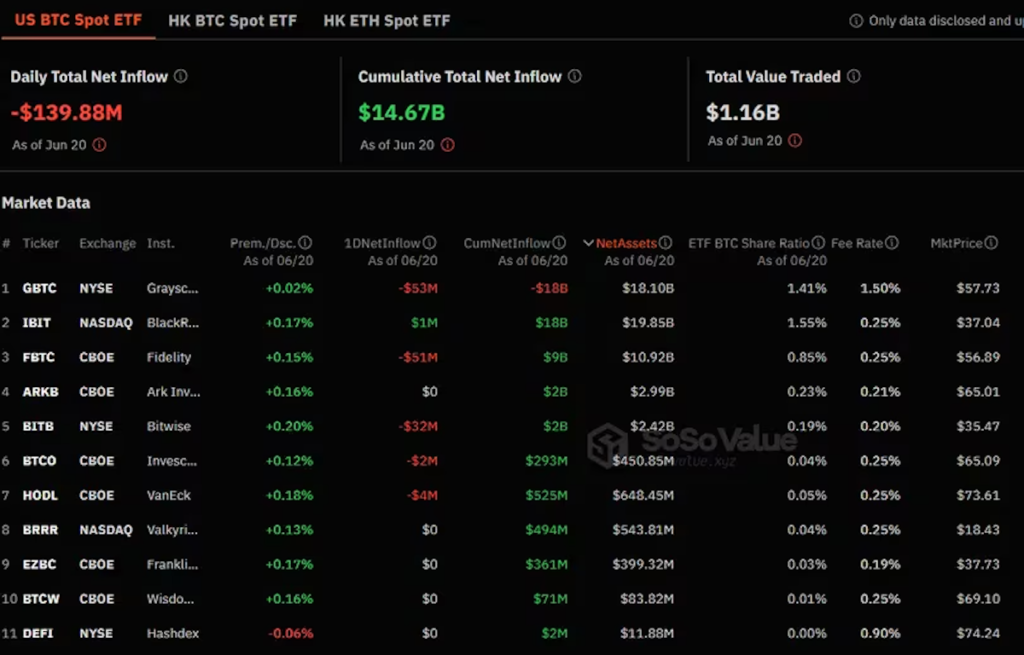
Task: Click info icon next to Fee Rate header
Action: (x=892, y=243)
